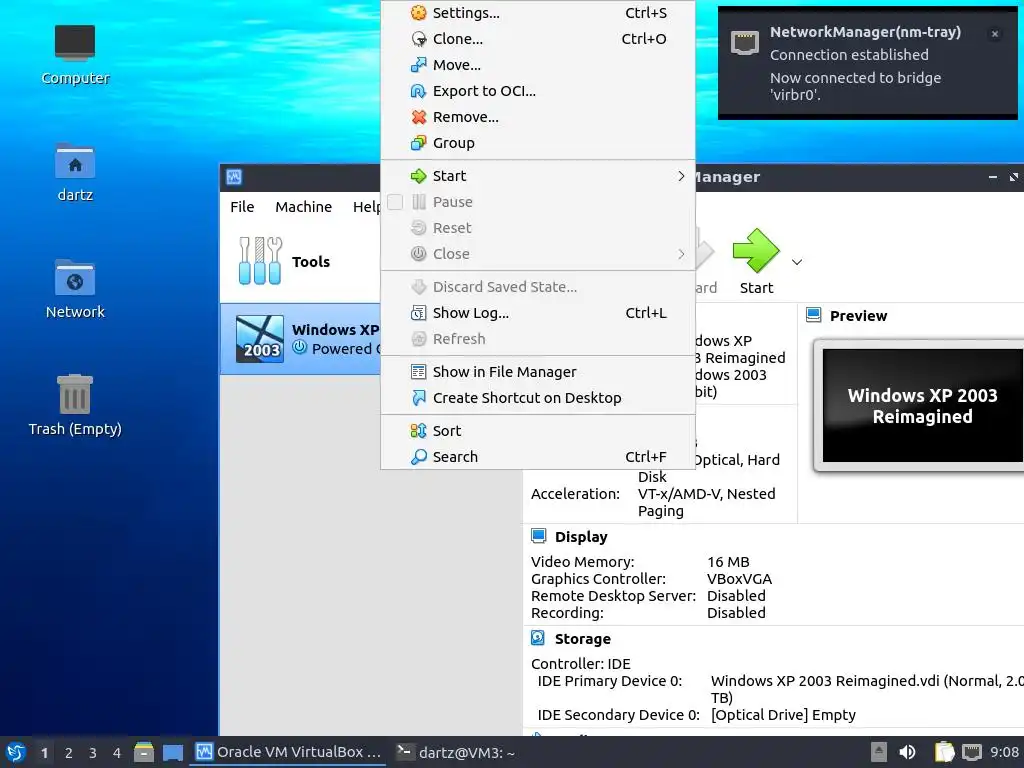1024x768 pixels.
Task: Click the Sort icon in menu
Action: coord(419,431)
